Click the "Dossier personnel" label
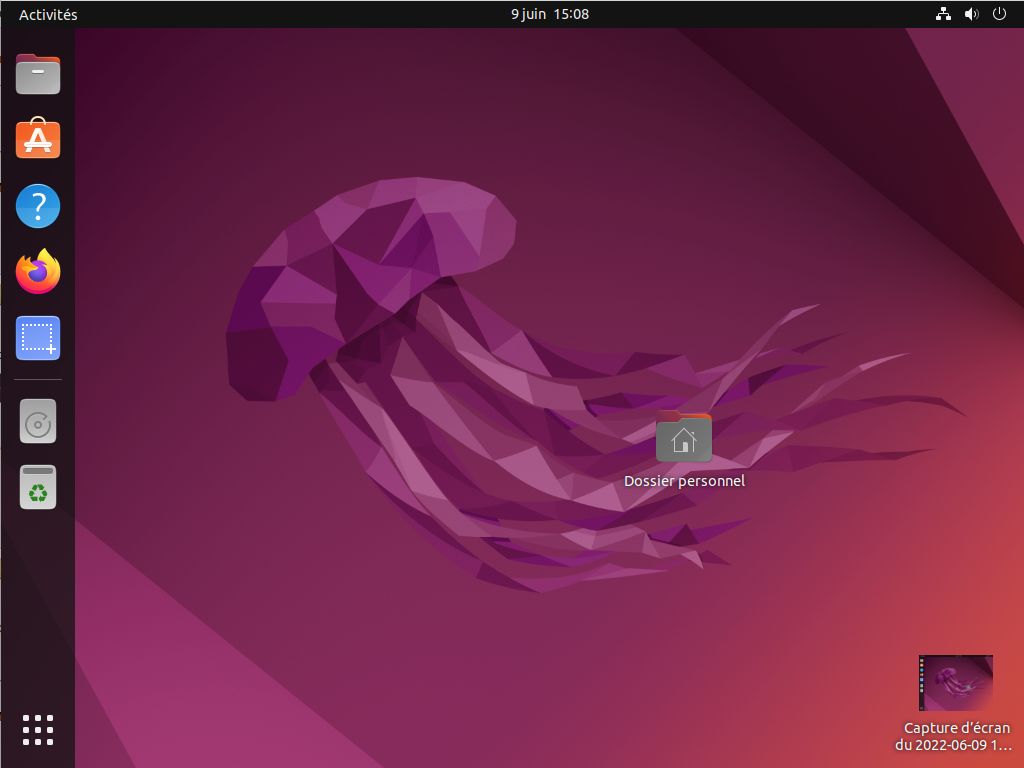Viewport: 1024px width, 768px height. (x=684, y=481)
